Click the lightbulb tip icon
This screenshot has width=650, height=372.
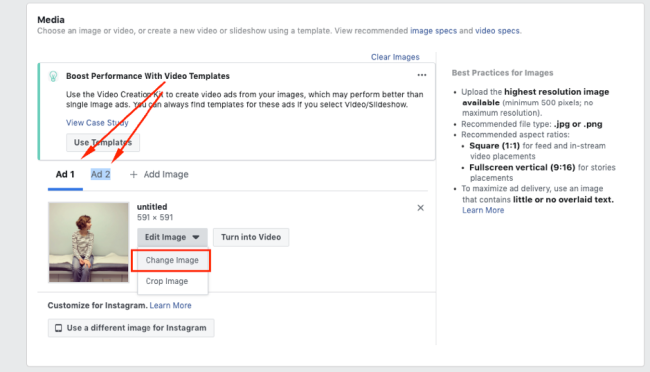click(x=53, y=76)
